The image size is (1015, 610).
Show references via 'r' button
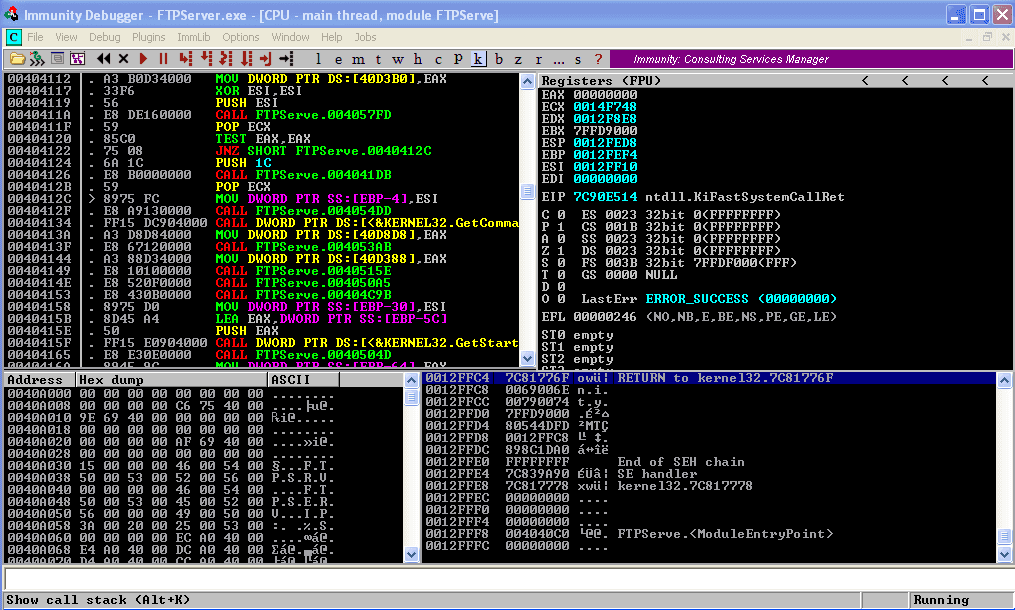pyautogui.click(x=538, y=59)
